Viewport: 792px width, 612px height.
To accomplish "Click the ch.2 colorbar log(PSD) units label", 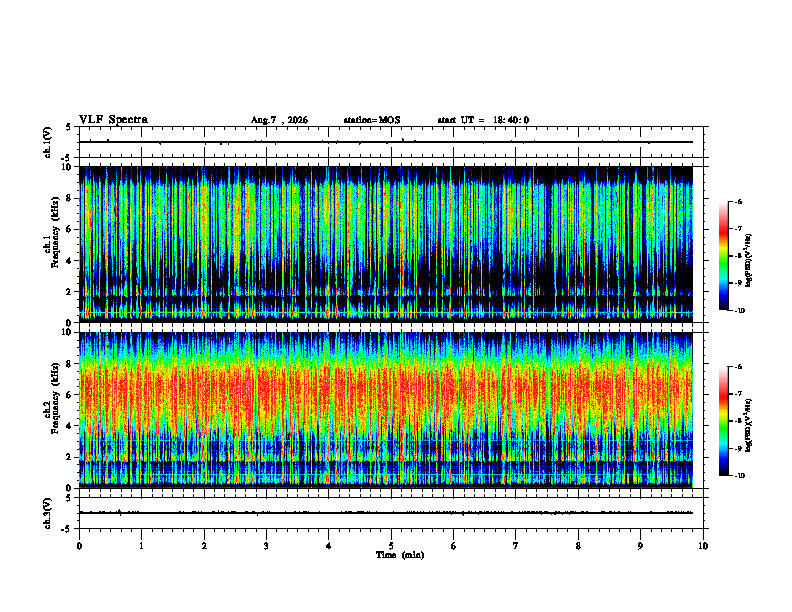I will (x=749, y=425).
